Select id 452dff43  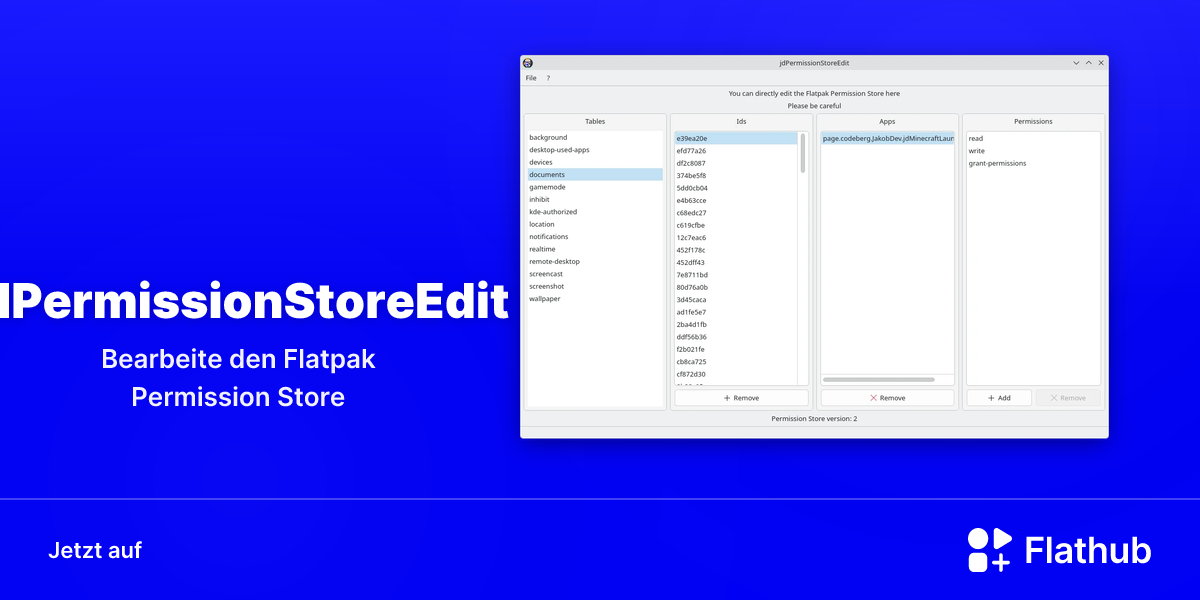coord(736,262)
